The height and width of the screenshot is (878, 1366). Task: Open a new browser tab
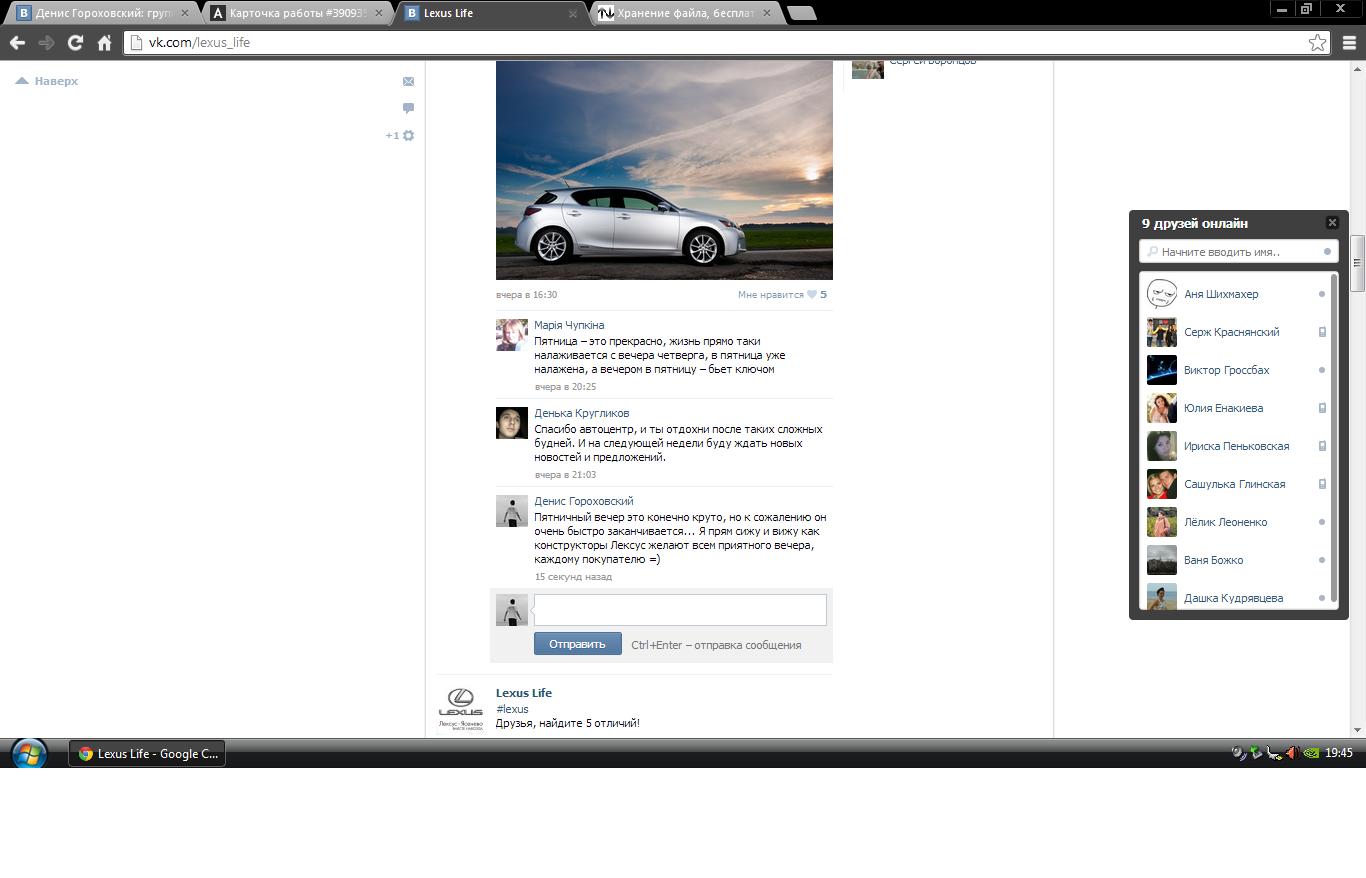802,13
